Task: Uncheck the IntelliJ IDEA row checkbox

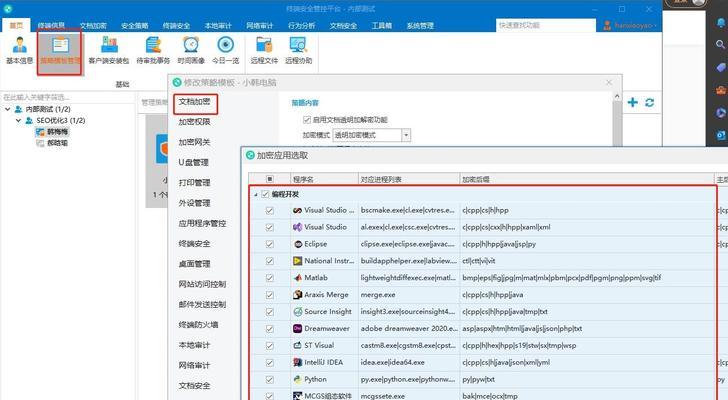Action: coord(270,362)
